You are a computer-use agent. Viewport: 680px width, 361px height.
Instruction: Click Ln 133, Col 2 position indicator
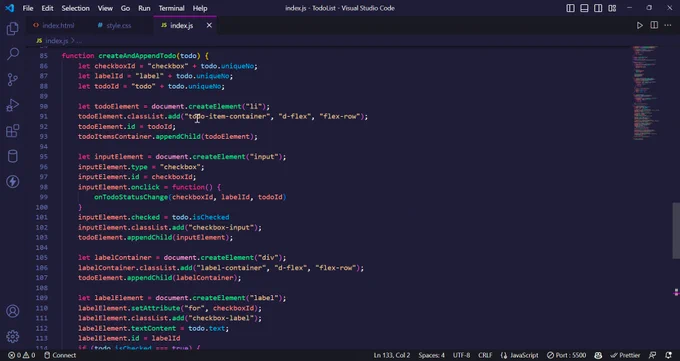pyautogui.click(x=392, y=355)
